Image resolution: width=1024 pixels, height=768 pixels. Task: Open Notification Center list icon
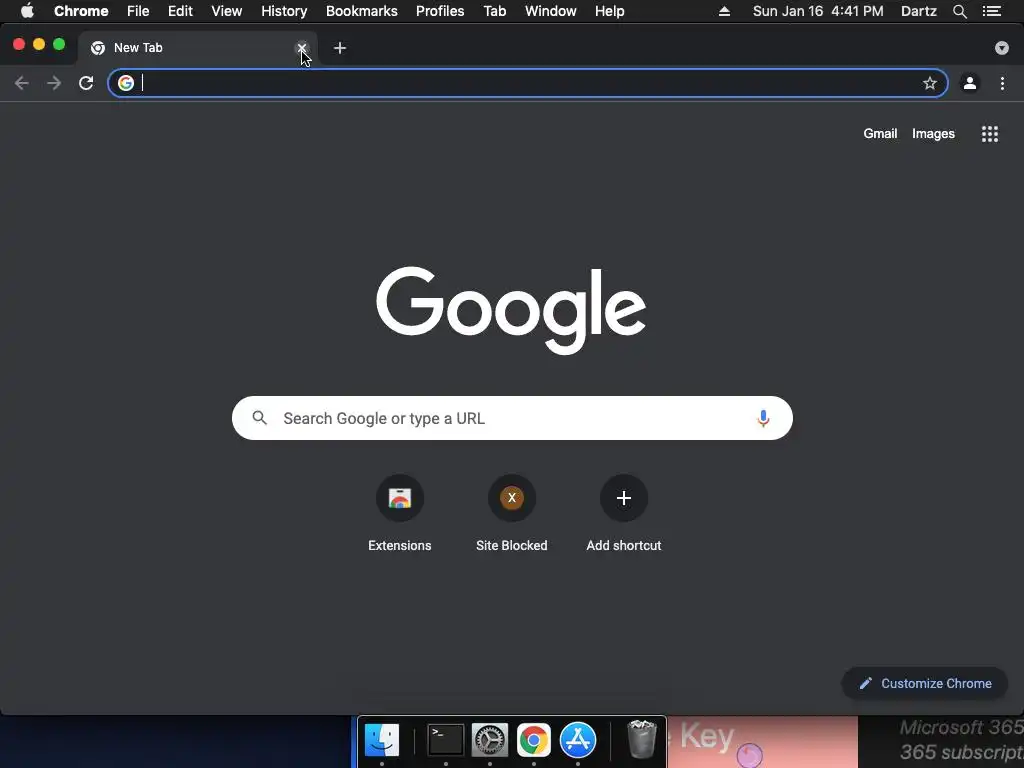(991, 11)
